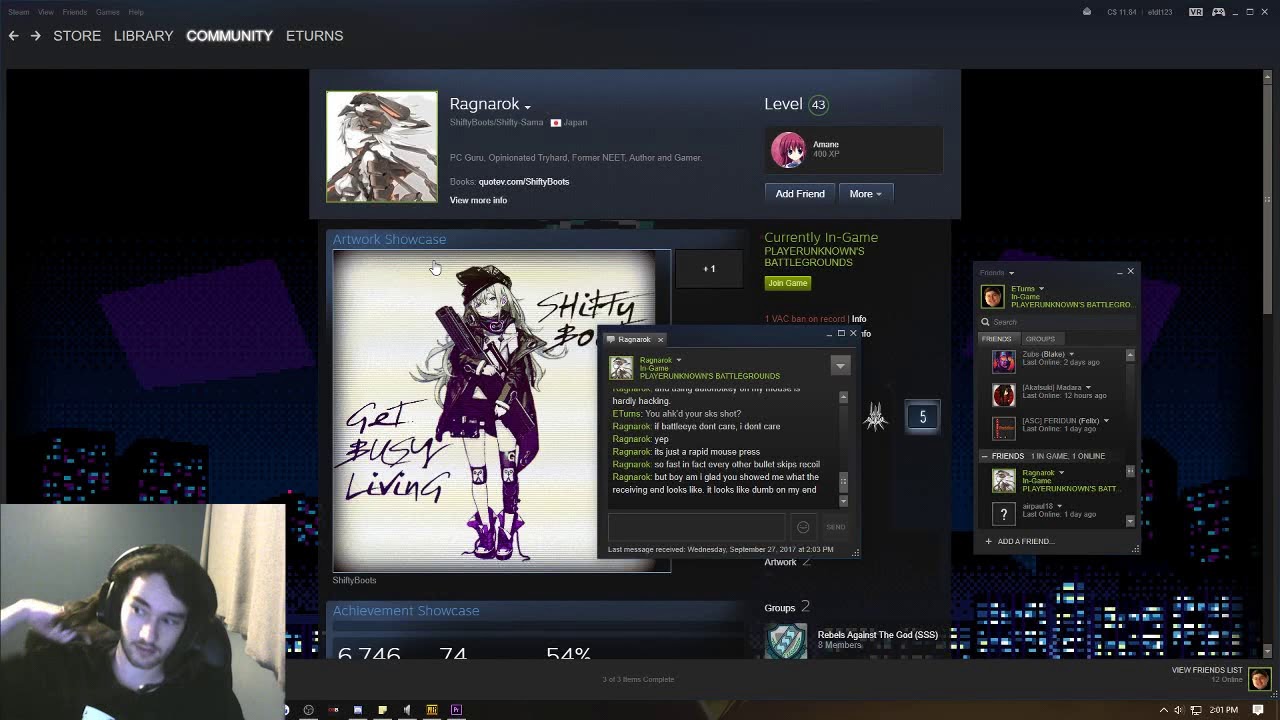
Task: Open the Windows action center icon
Action: tap(1258, 710)
